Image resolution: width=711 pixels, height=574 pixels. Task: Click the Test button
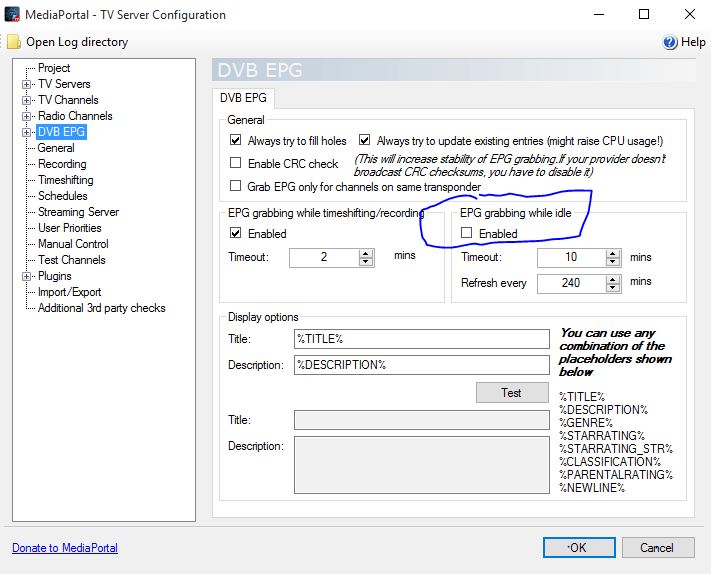(512, 393)
